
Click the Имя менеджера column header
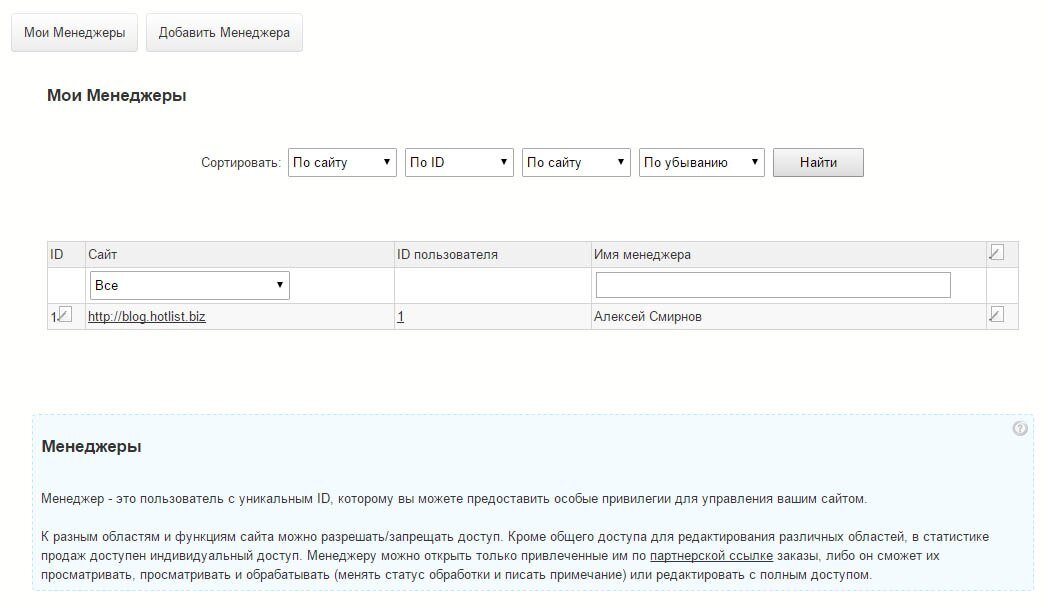(642, 255)
